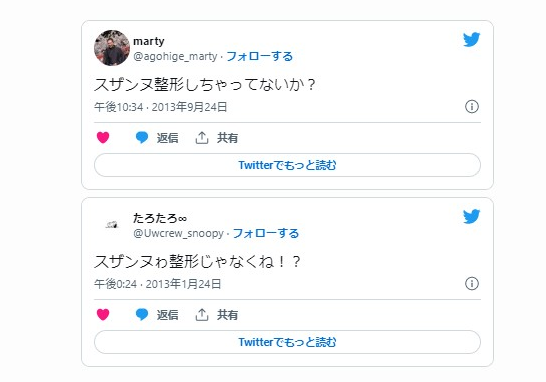Click the Twitter bird icon on たろたろ's tweet
The width and height of the screenshot is (546, 382).
[x=471, y=216]
